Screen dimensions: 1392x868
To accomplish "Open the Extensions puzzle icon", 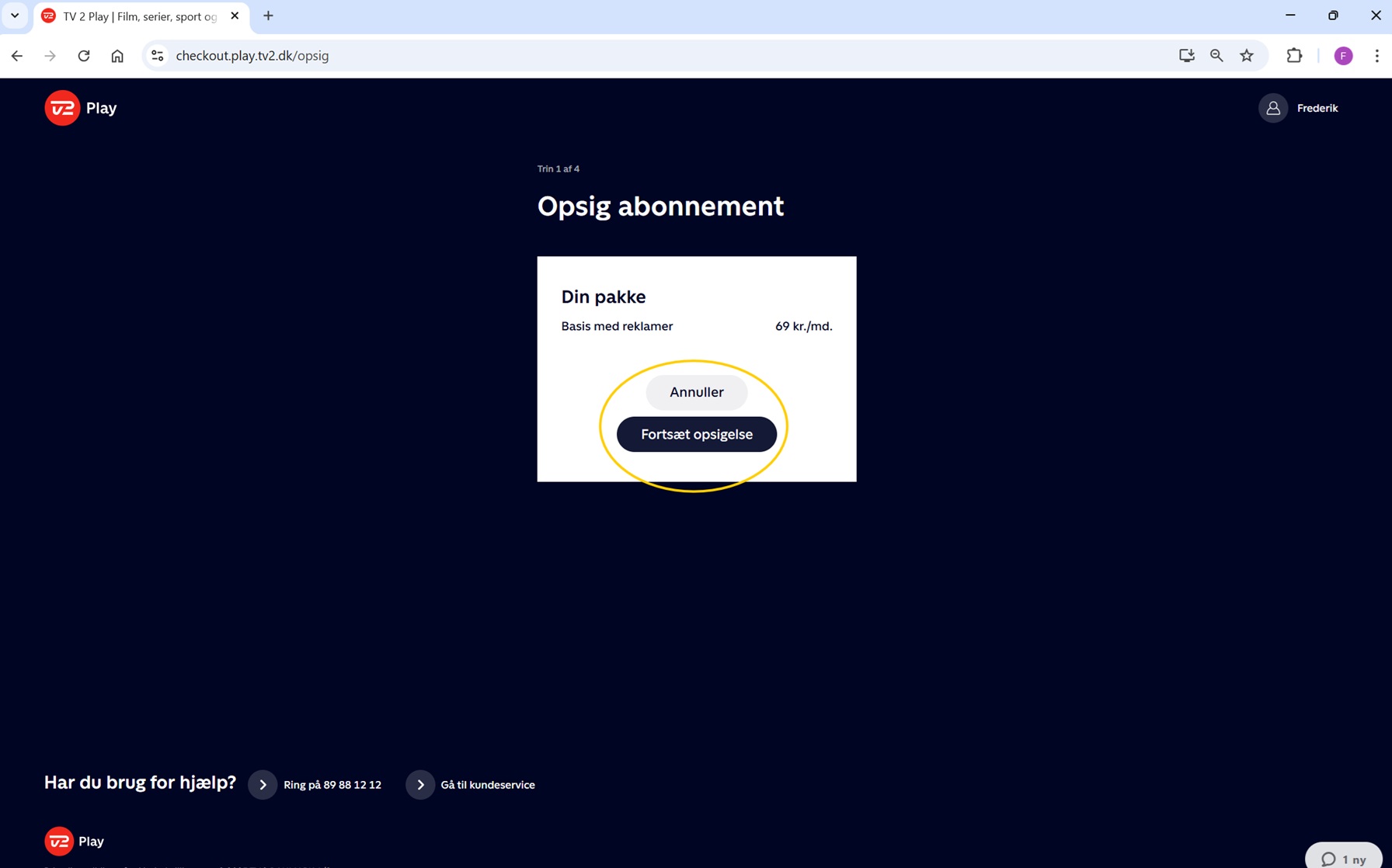I will [1294, 56].
